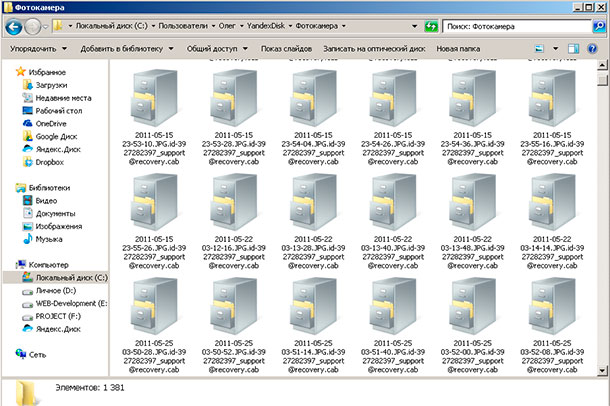This screenshot has width=610, height=406.
Task: Open 'Видео' library
Action: tap(40, 200)
